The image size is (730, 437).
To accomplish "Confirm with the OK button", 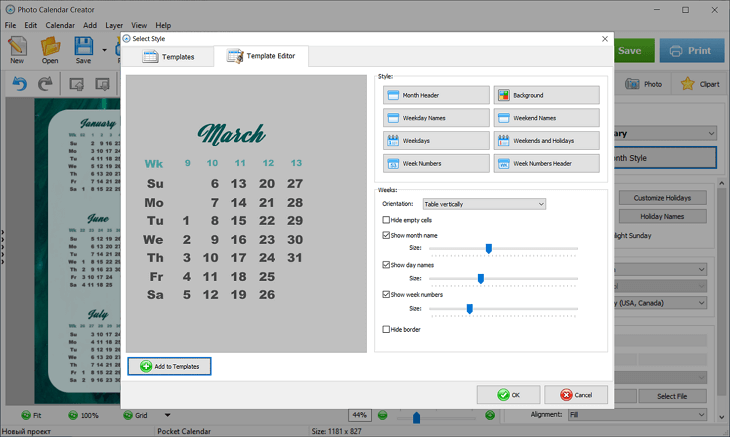I will click(508, 395).
